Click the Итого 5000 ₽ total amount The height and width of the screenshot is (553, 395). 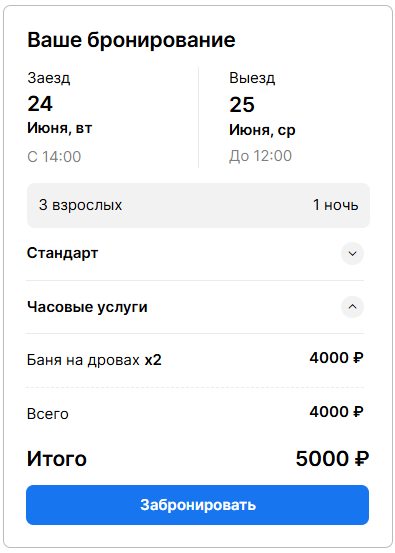[332, 458]
